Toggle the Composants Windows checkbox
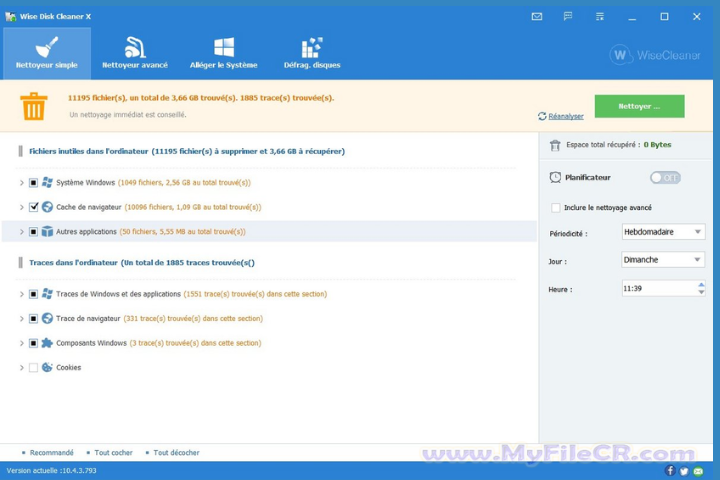 coord(34,343)
